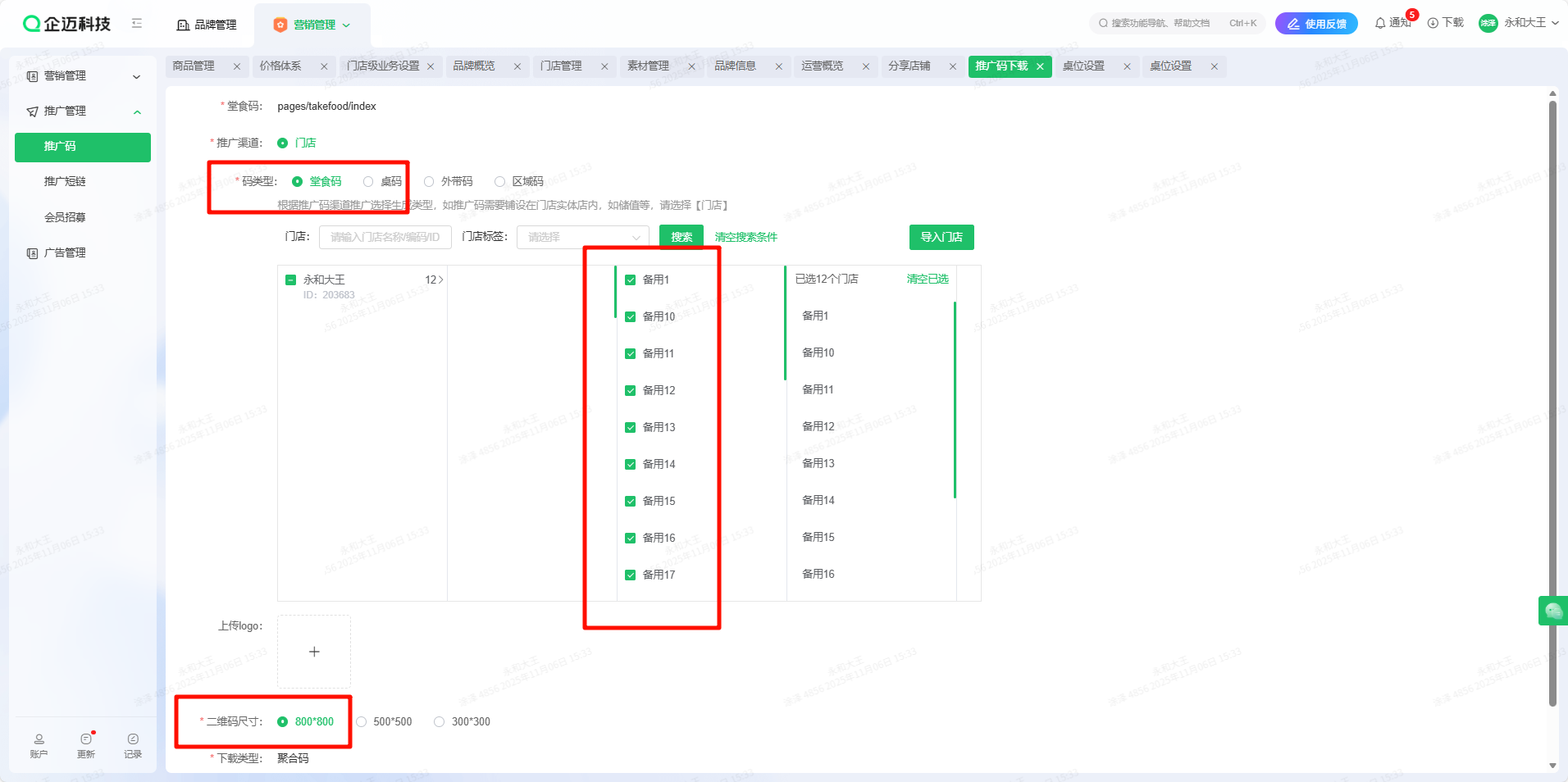
Task: Click the 清空已选 link
Action: (927, 279)
